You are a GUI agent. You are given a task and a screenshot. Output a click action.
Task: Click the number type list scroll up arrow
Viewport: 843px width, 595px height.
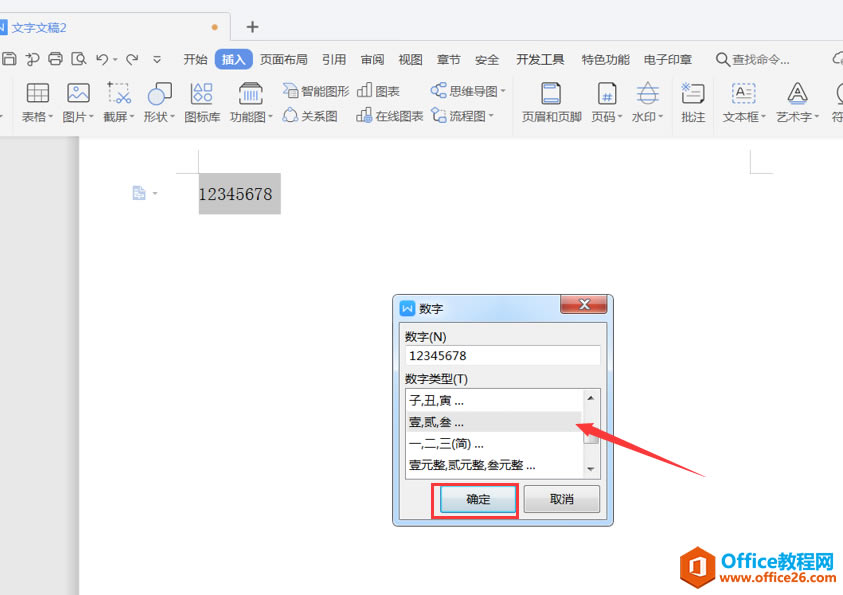(591, 398)
